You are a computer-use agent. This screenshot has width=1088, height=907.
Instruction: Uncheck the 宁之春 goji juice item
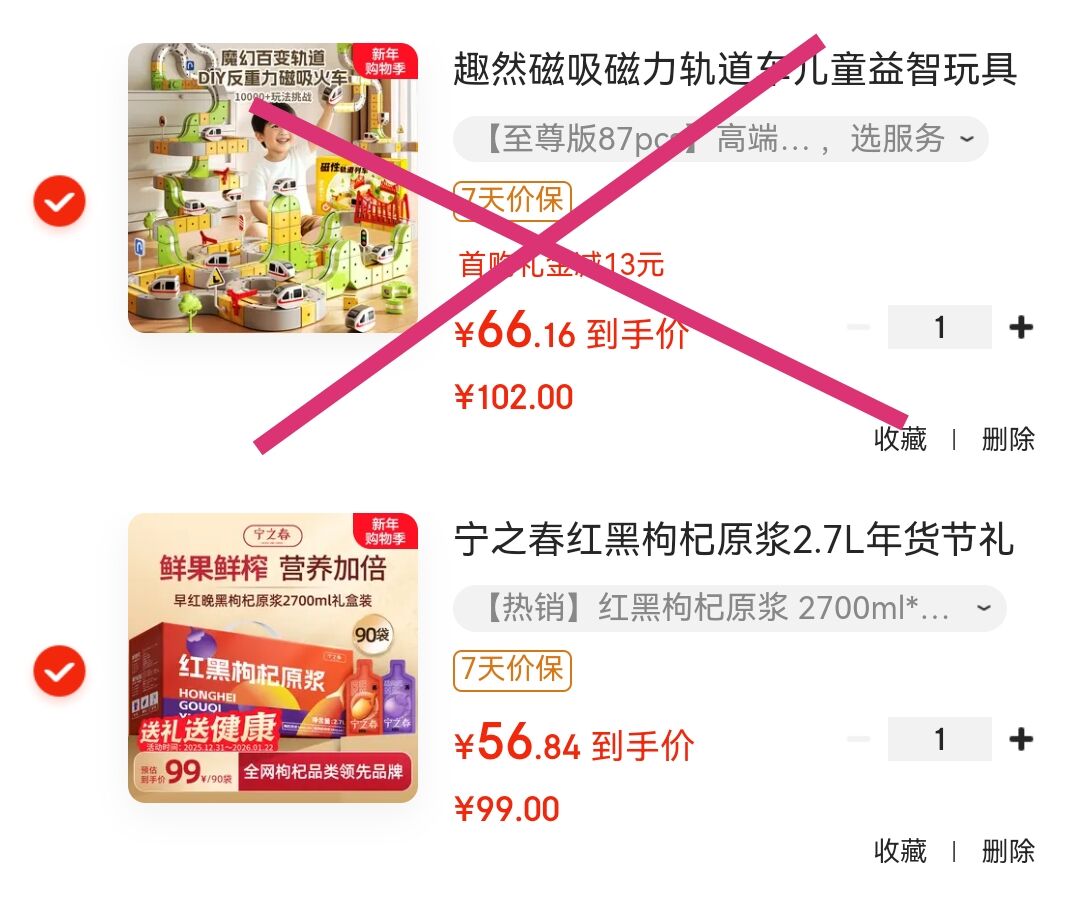[60, 671]
